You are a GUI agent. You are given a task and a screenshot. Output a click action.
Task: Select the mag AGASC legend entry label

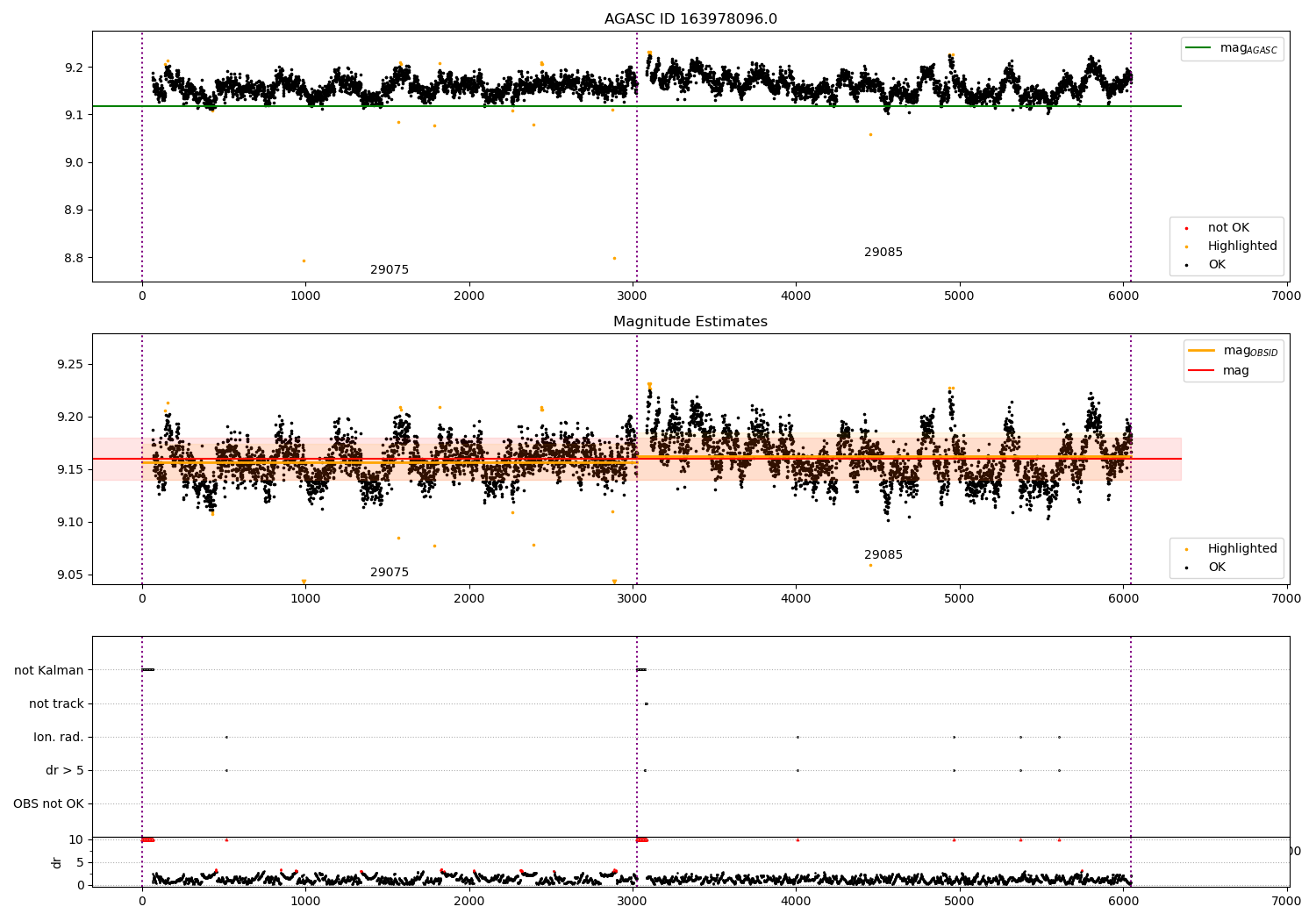[1248, 48]
